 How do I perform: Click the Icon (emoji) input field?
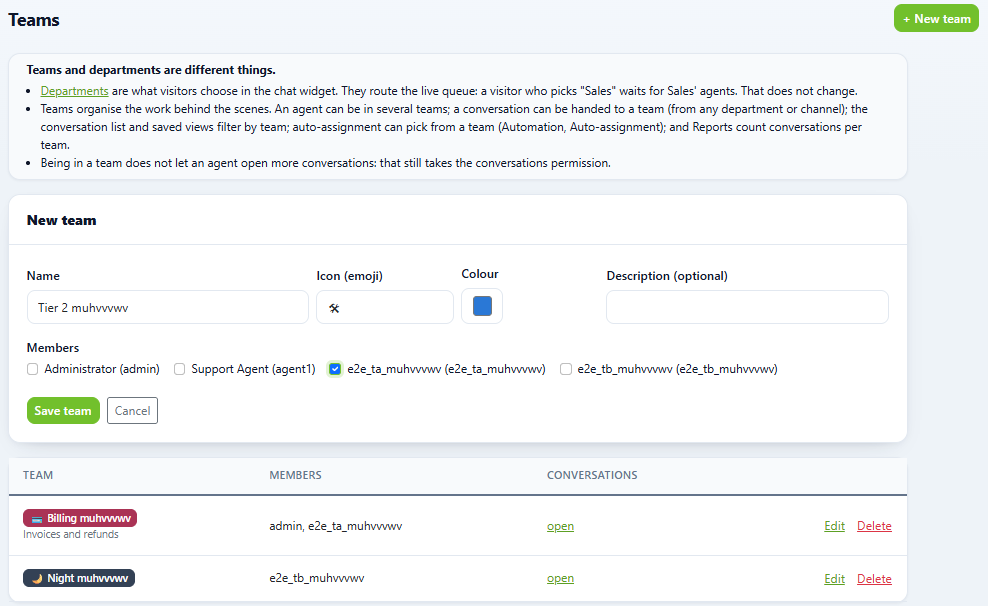[385, 307]
